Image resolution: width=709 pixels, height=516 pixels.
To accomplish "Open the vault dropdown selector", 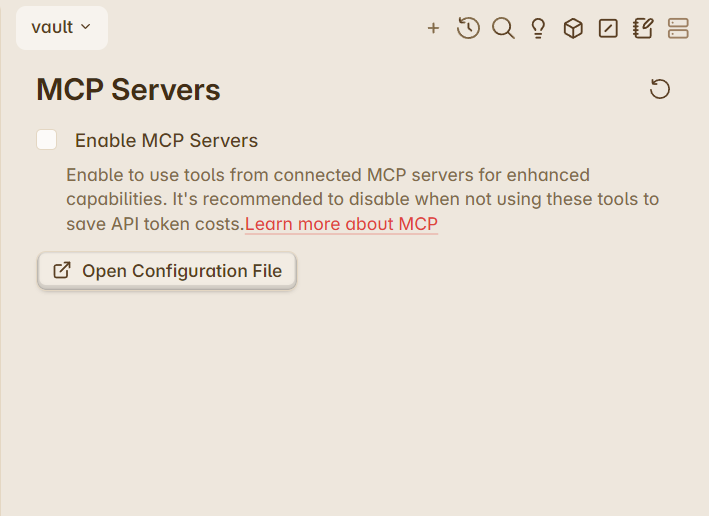I will (62, 28).
